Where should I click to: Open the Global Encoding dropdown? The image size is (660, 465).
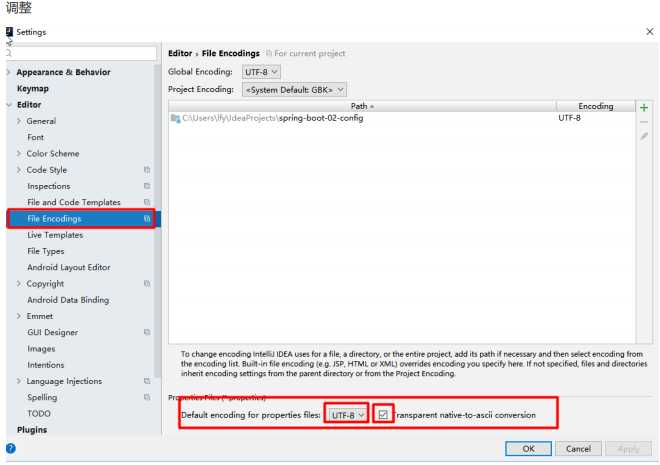pyautogui.click(x=261, y=72)
